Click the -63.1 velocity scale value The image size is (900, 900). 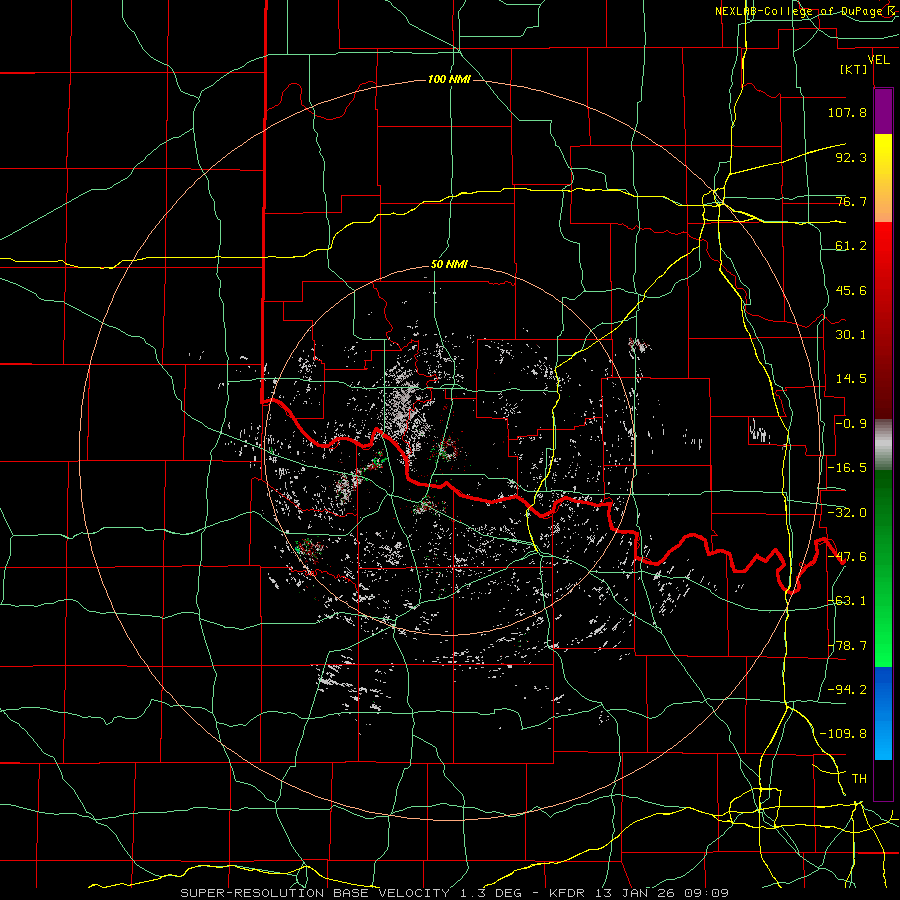847,601
